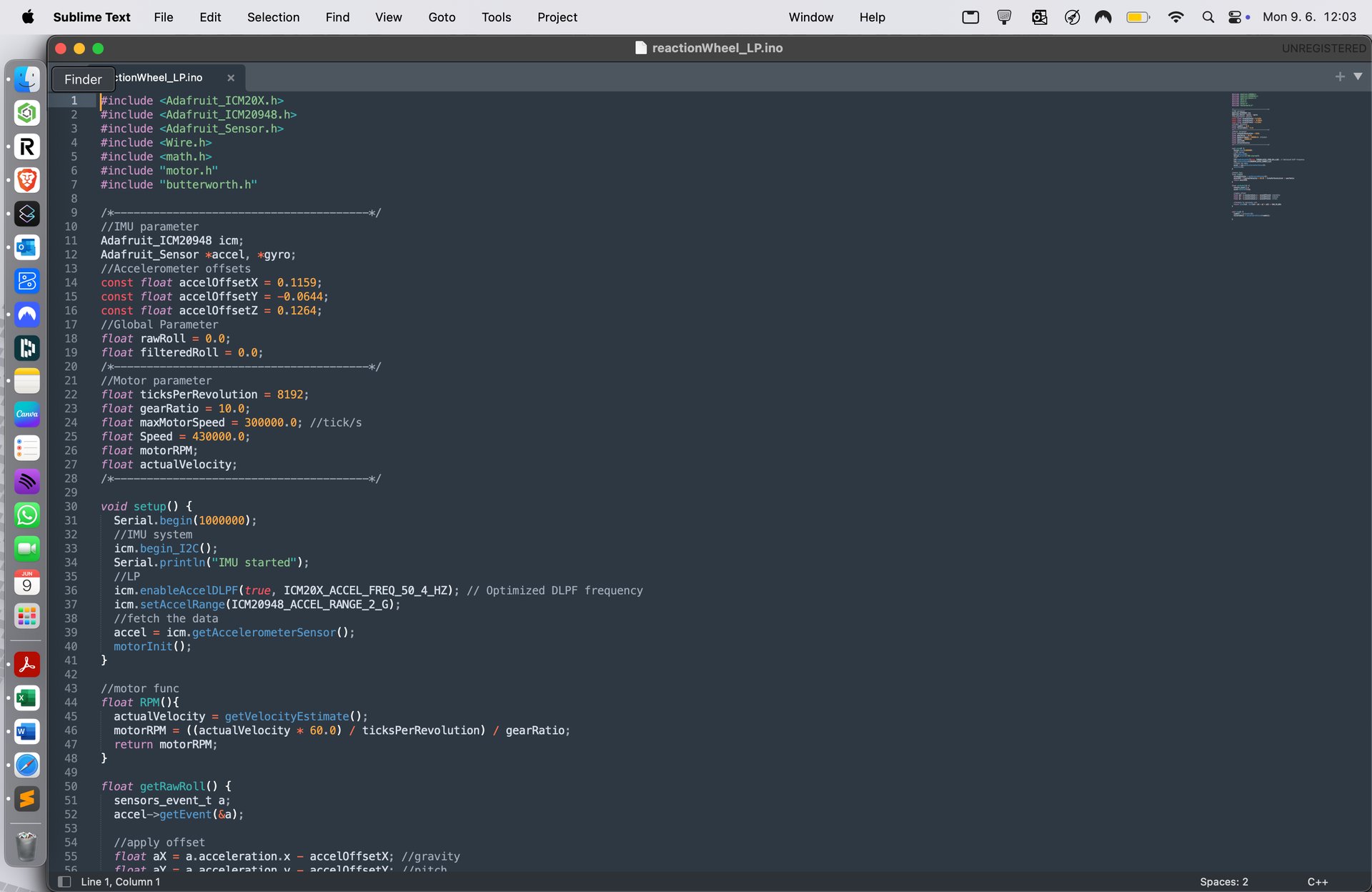The height and width of the screenshot is (892, 1372).
Task: Open the tab list dropdown arrow
Action: [1358, 76]
